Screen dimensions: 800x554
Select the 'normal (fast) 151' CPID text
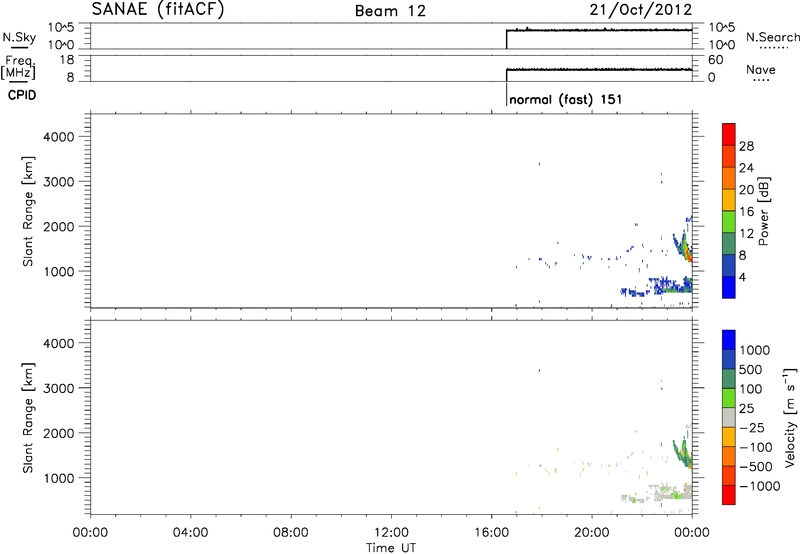[x=566, y=99]
